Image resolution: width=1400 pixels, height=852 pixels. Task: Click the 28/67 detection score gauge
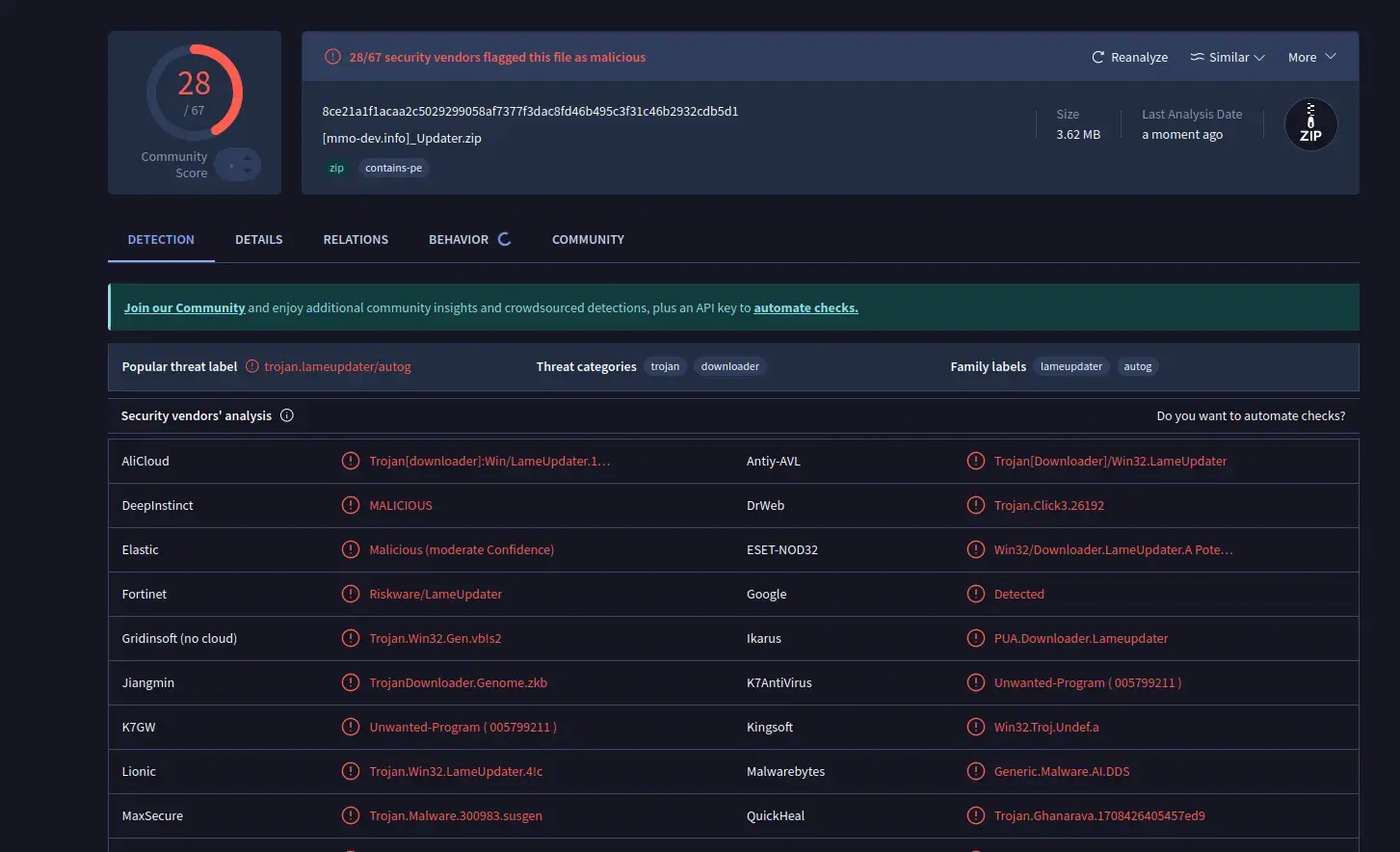pyautogui.click(x=194, y=92)
